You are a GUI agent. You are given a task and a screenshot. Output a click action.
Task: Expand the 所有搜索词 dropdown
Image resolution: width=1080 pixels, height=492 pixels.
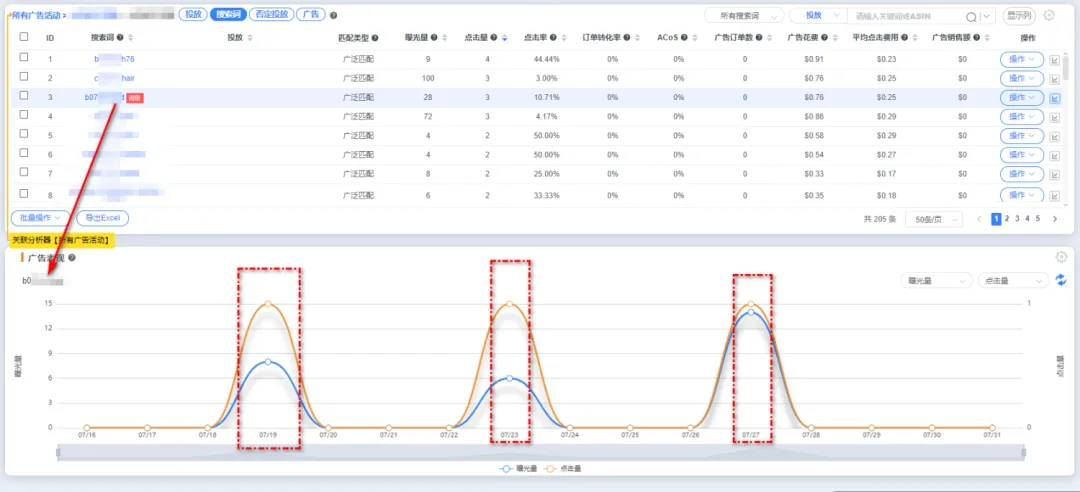point(744,16)
